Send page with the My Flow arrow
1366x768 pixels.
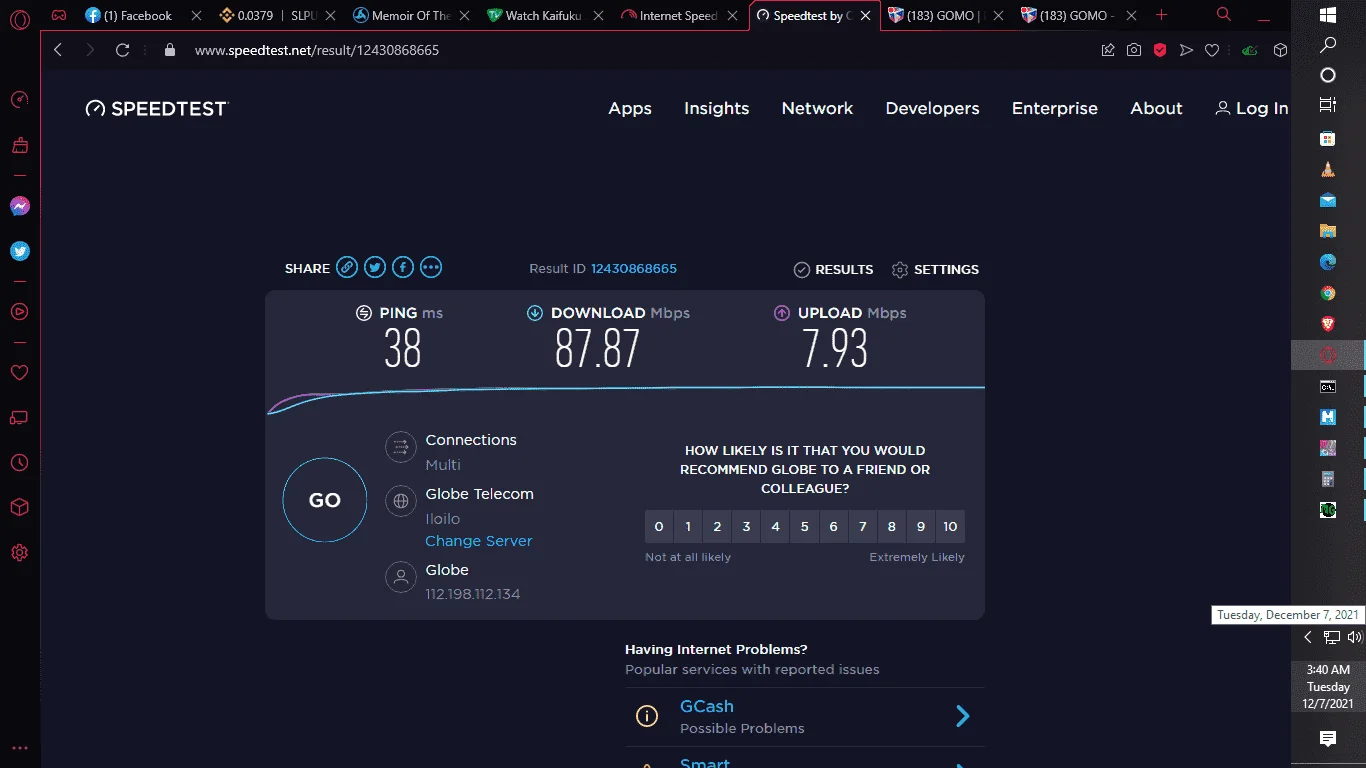1186,50
